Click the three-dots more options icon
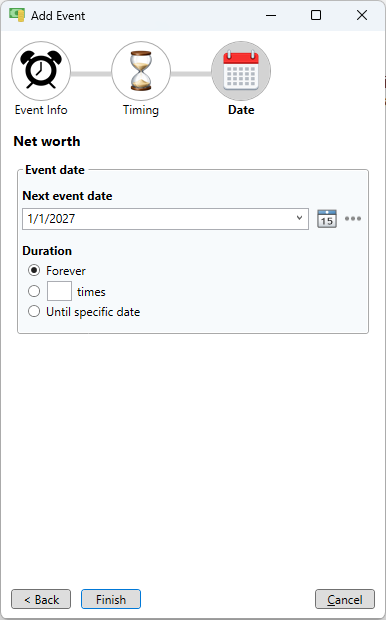386x620 pixels. (x=353, y=219)
